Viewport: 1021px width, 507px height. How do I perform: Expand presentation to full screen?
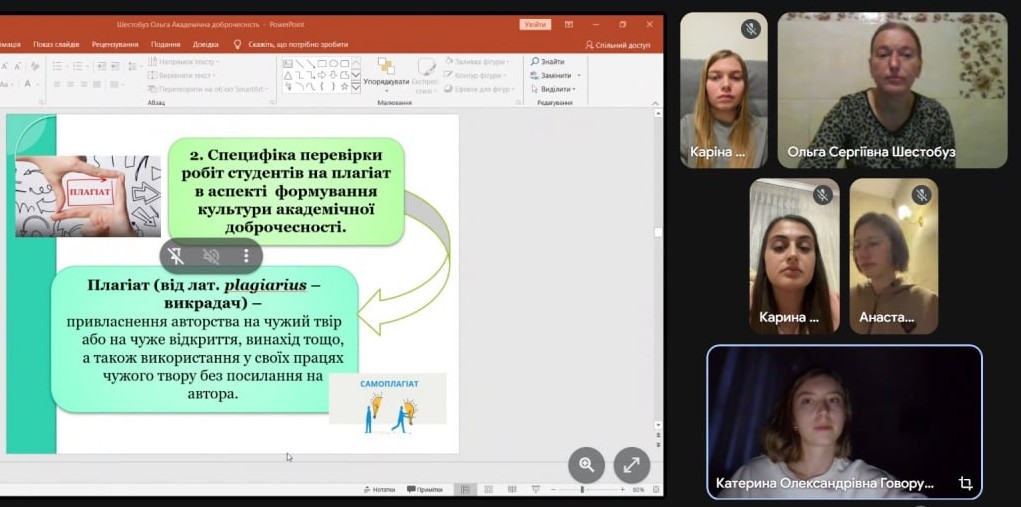tap(631, 464)
